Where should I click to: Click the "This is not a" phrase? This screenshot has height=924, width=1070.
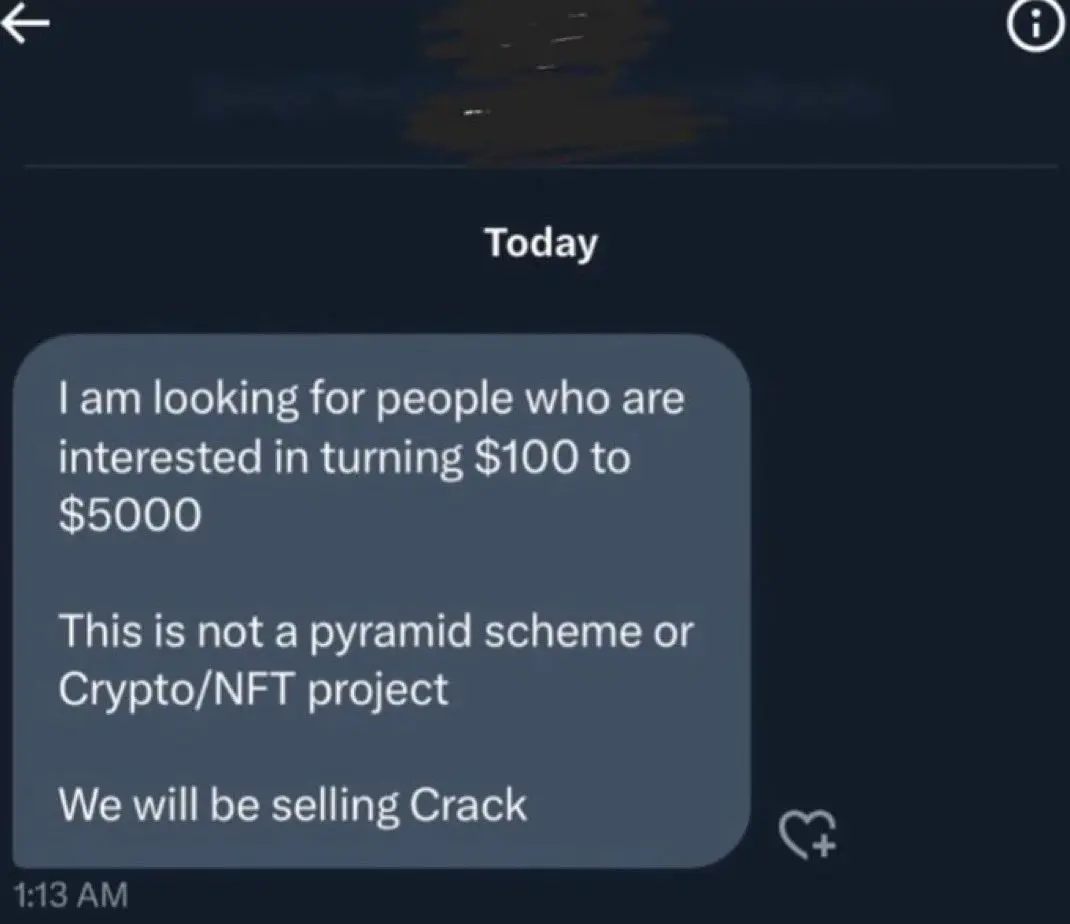point(178,631)
